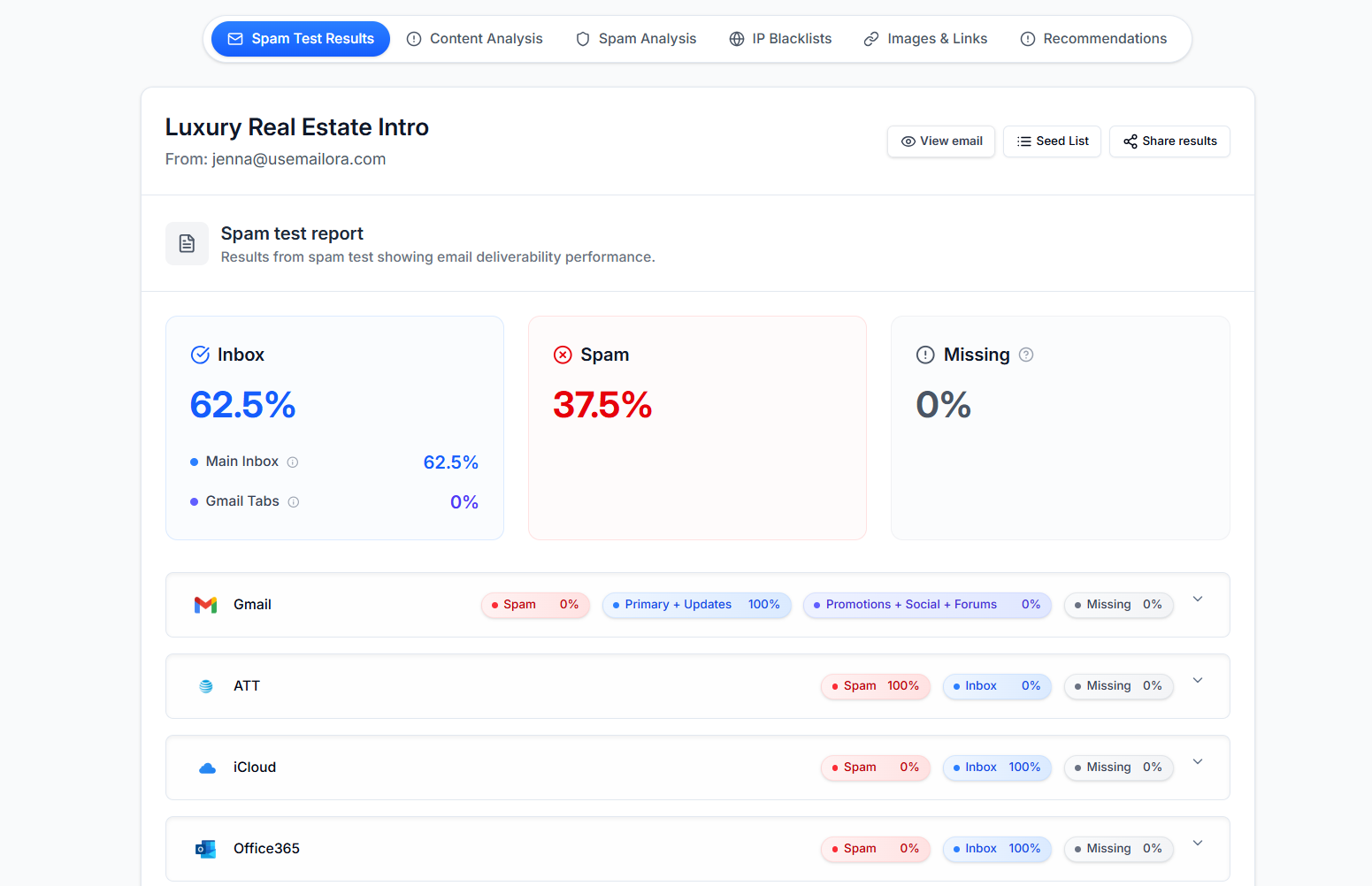Screen dimensions: 1372x886
Task: Switch to the Content Analysis tab
Action: click(475, 39)
